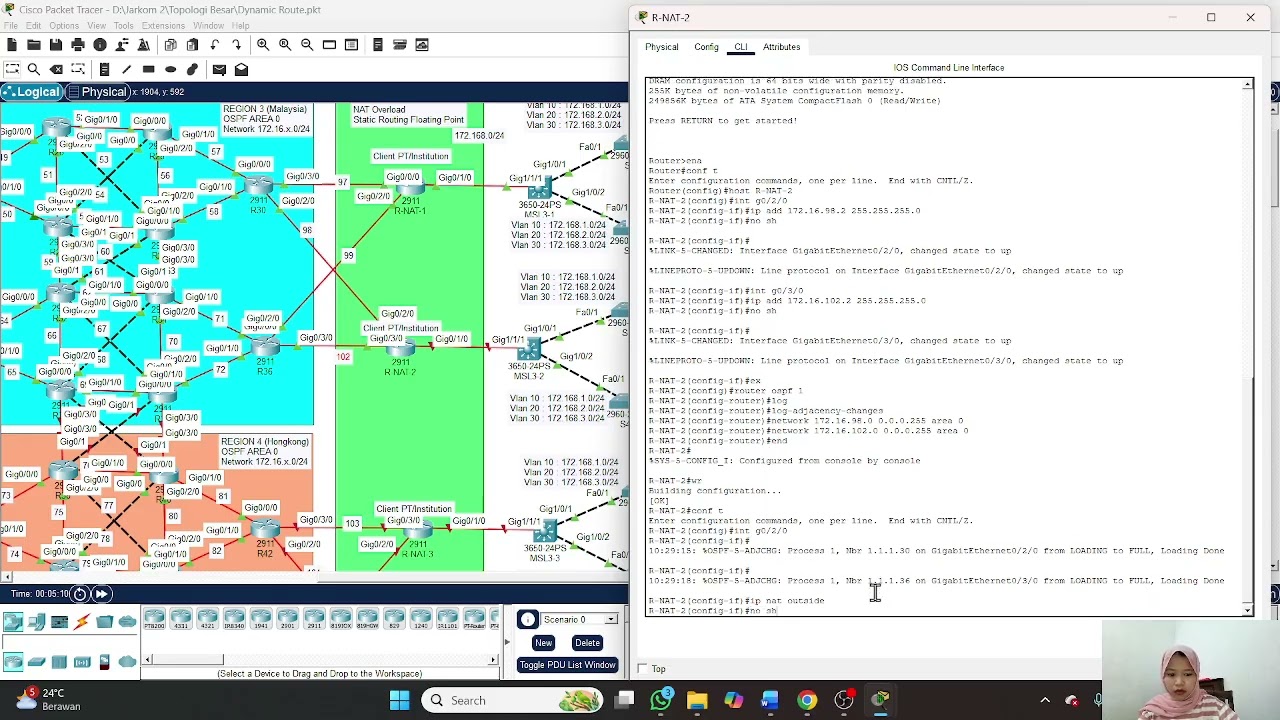Choose the Place Note tool

point(104,69)
